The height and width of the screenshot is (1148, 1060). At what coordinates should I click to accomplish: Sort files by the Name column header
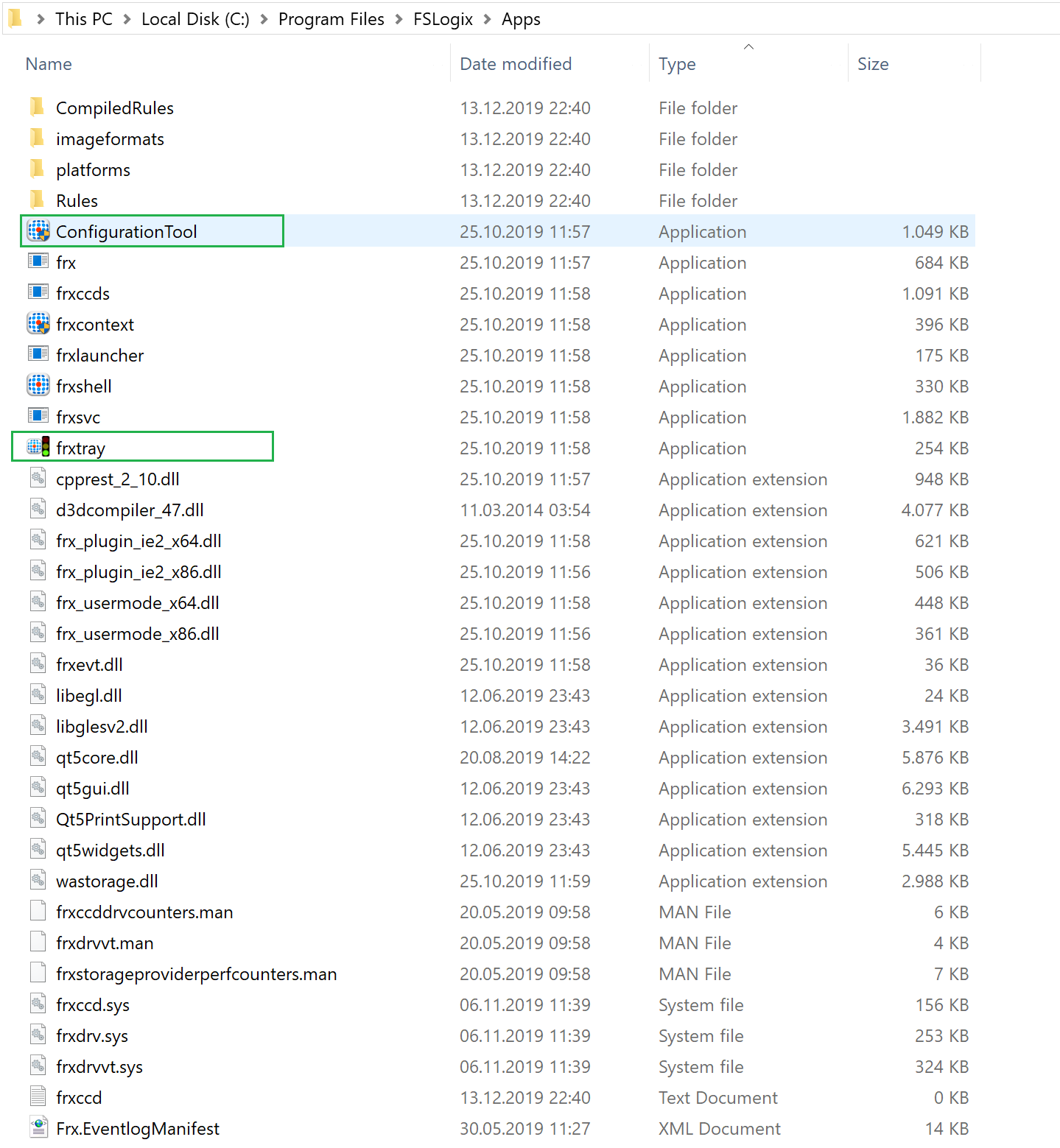pyautogui.click(x=48, y=64)
